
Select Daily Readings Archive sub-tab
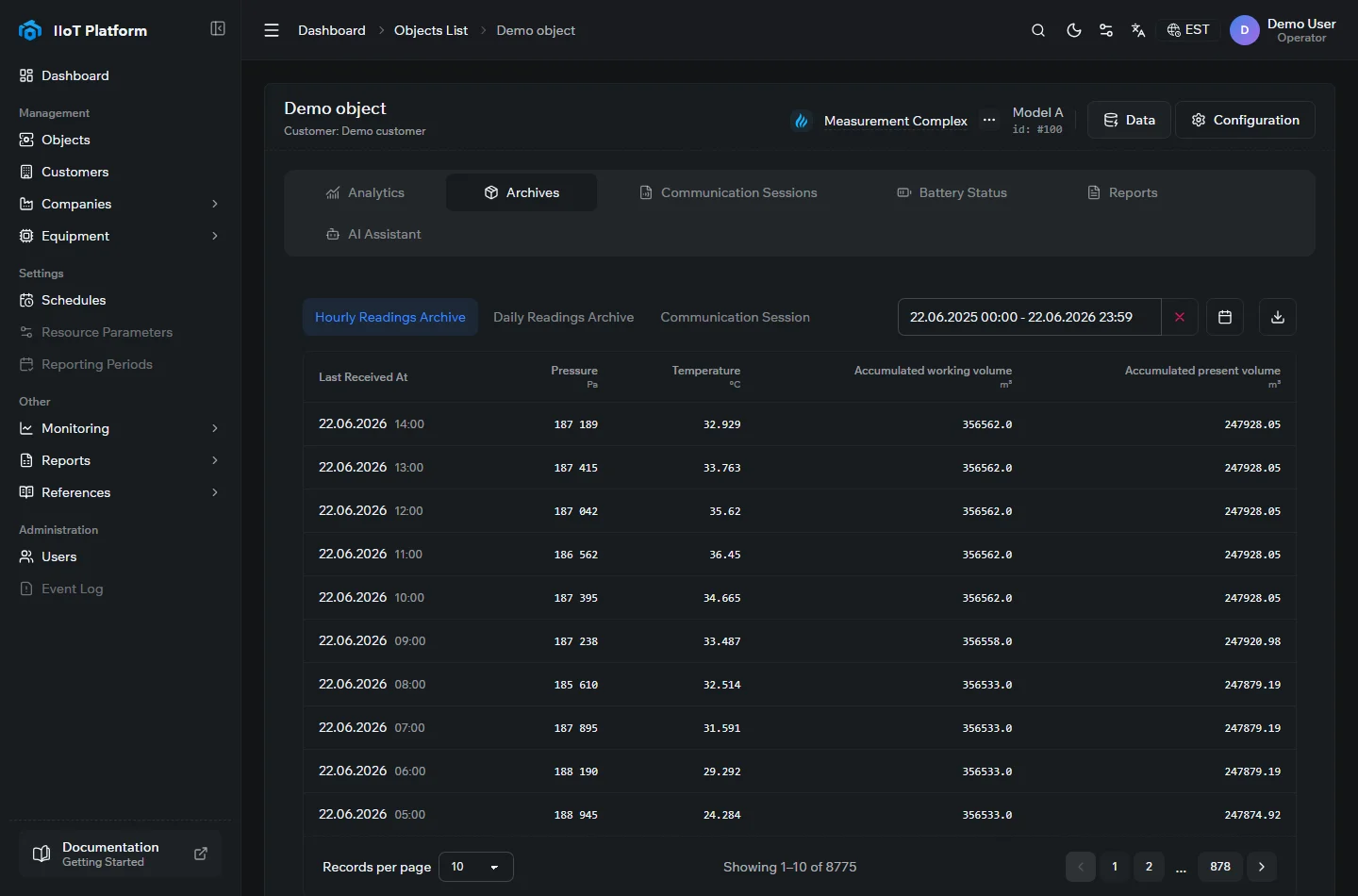coord(563,317)
